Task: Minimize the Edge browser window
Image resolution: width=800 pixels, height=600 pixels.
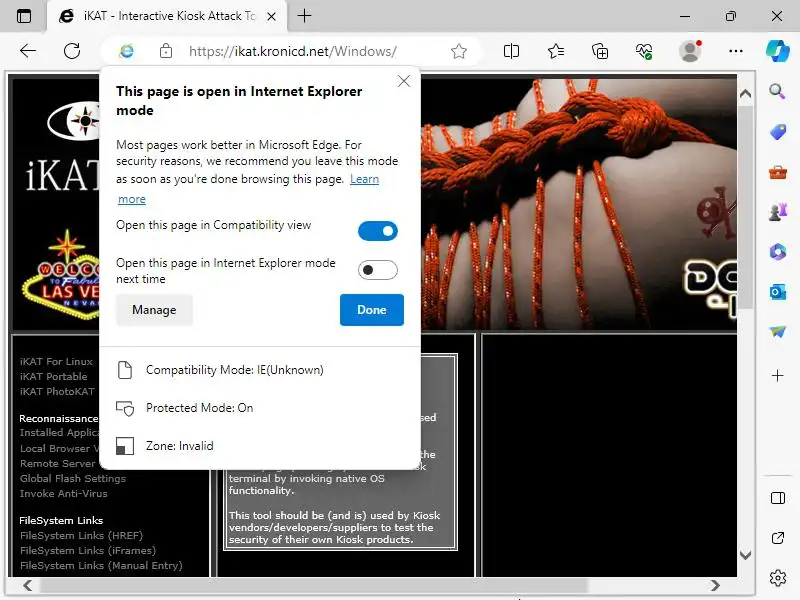Action: [x=685, y=16]
